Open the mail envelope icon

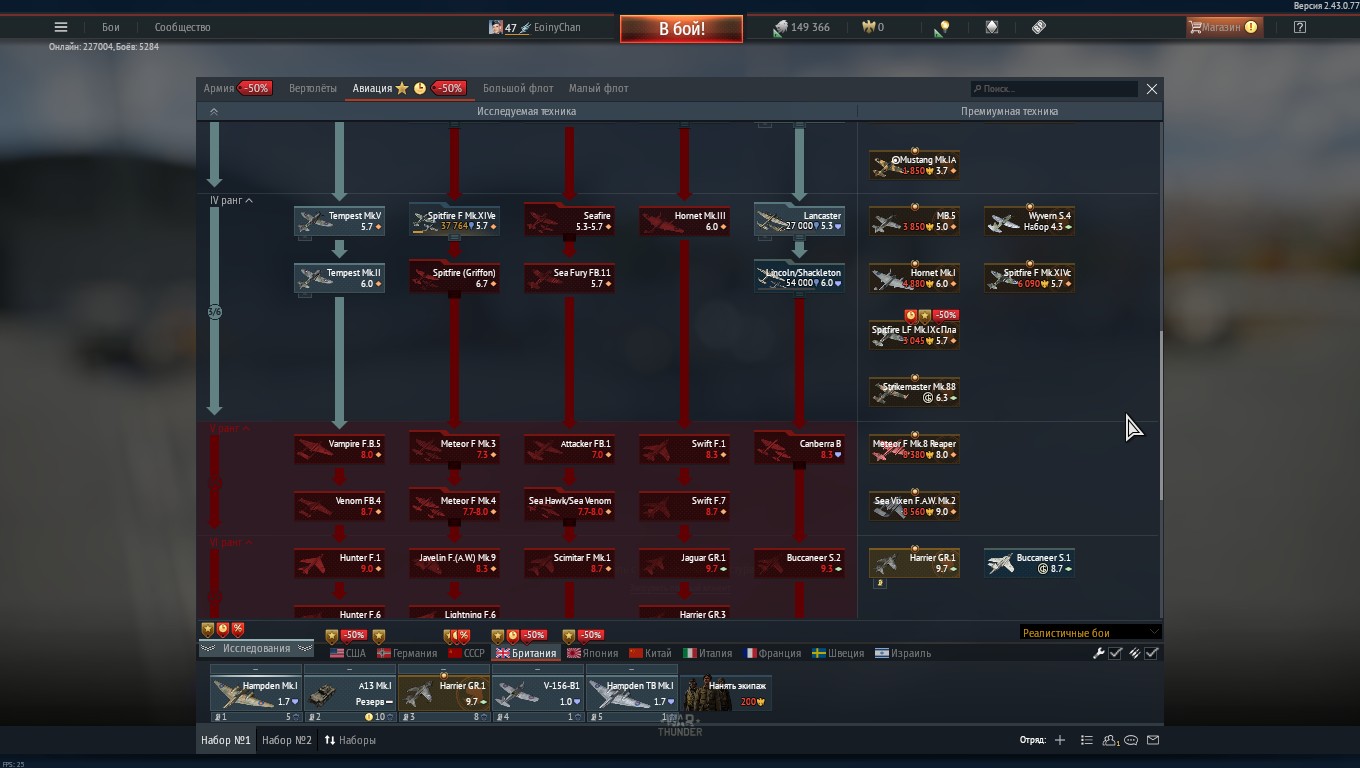point(1153,741)
